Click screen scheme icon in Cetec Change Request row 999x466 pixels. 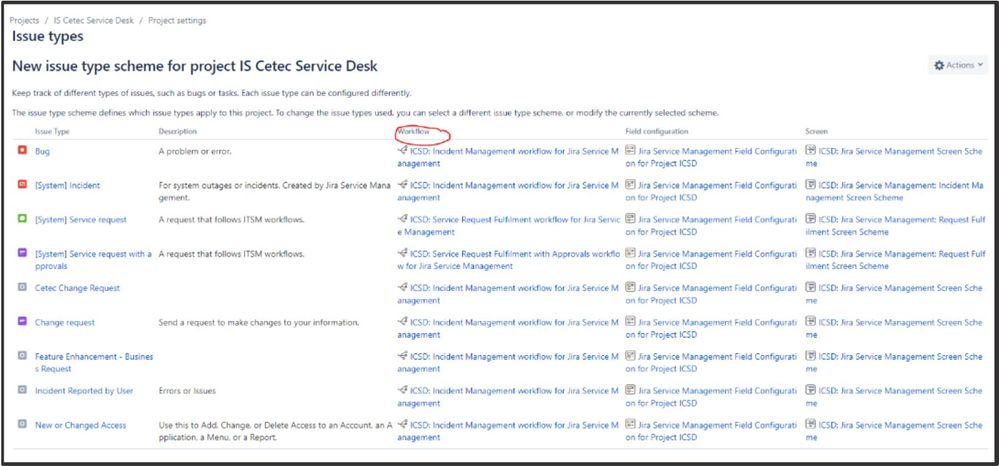tap(810, 287)
